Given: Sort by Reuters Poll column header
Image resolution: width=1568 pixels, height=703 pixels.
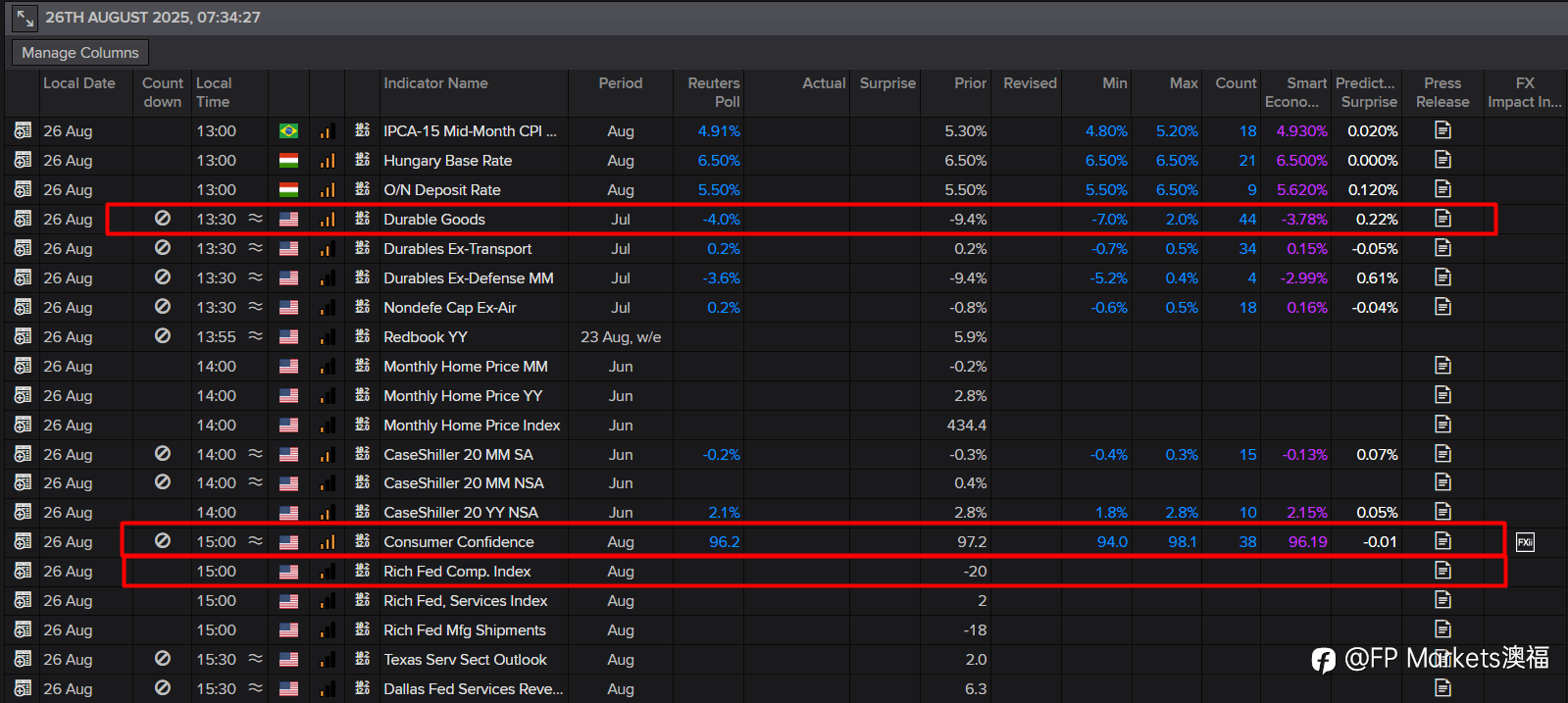Looking at the screenshot, I should point(713,92).
